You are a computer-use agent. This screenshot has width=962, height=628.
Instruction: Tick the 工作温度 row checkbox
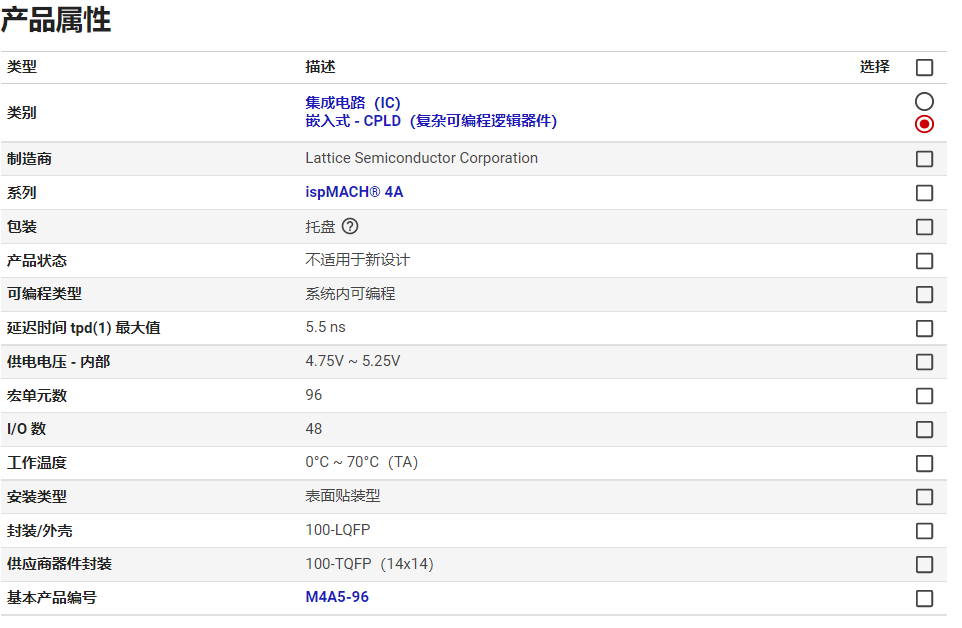(x=924, y=464)
